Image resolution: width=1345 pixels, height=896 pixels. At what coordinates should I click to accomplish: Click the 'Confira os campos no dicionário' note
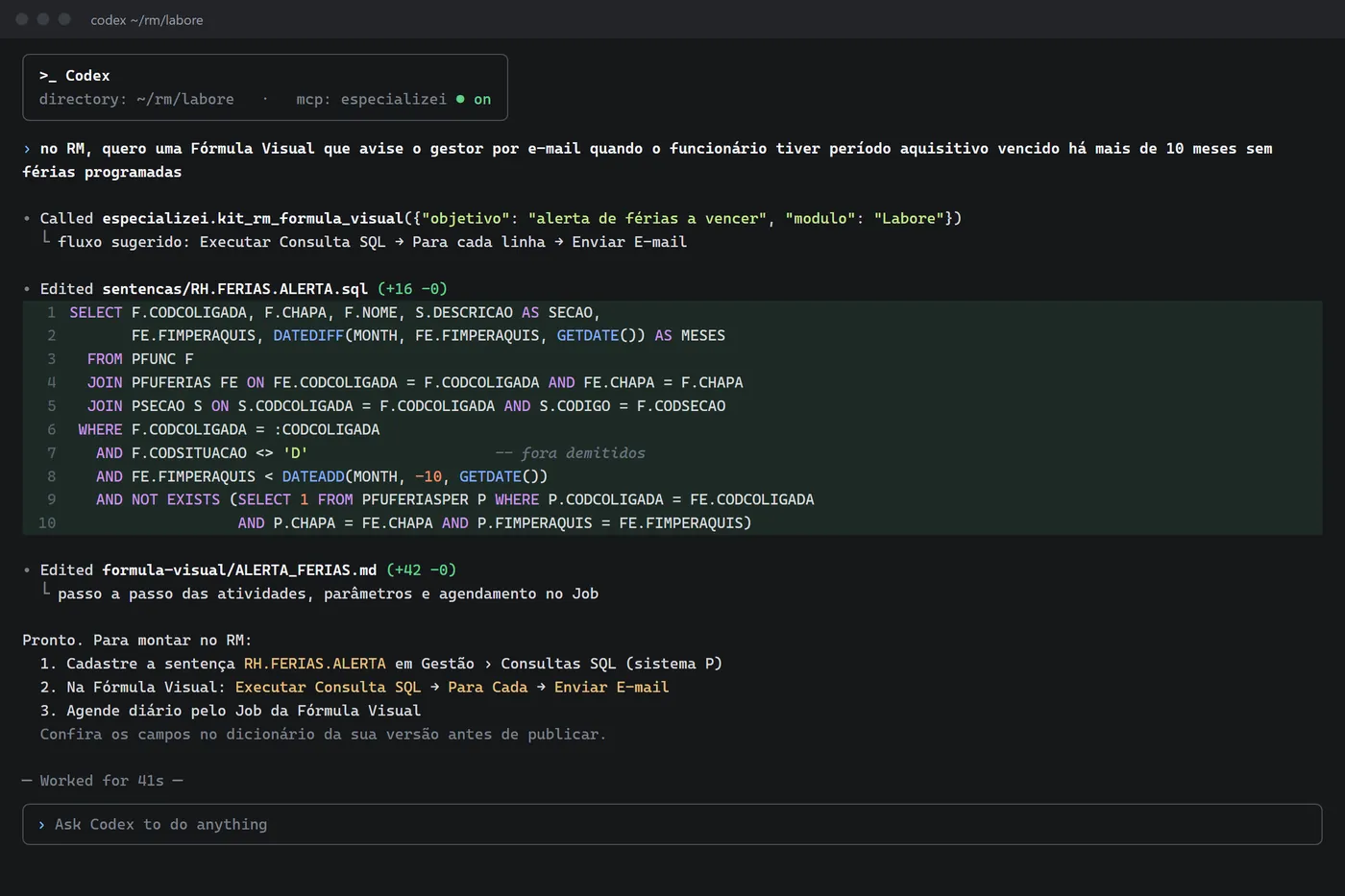[323, 735]
